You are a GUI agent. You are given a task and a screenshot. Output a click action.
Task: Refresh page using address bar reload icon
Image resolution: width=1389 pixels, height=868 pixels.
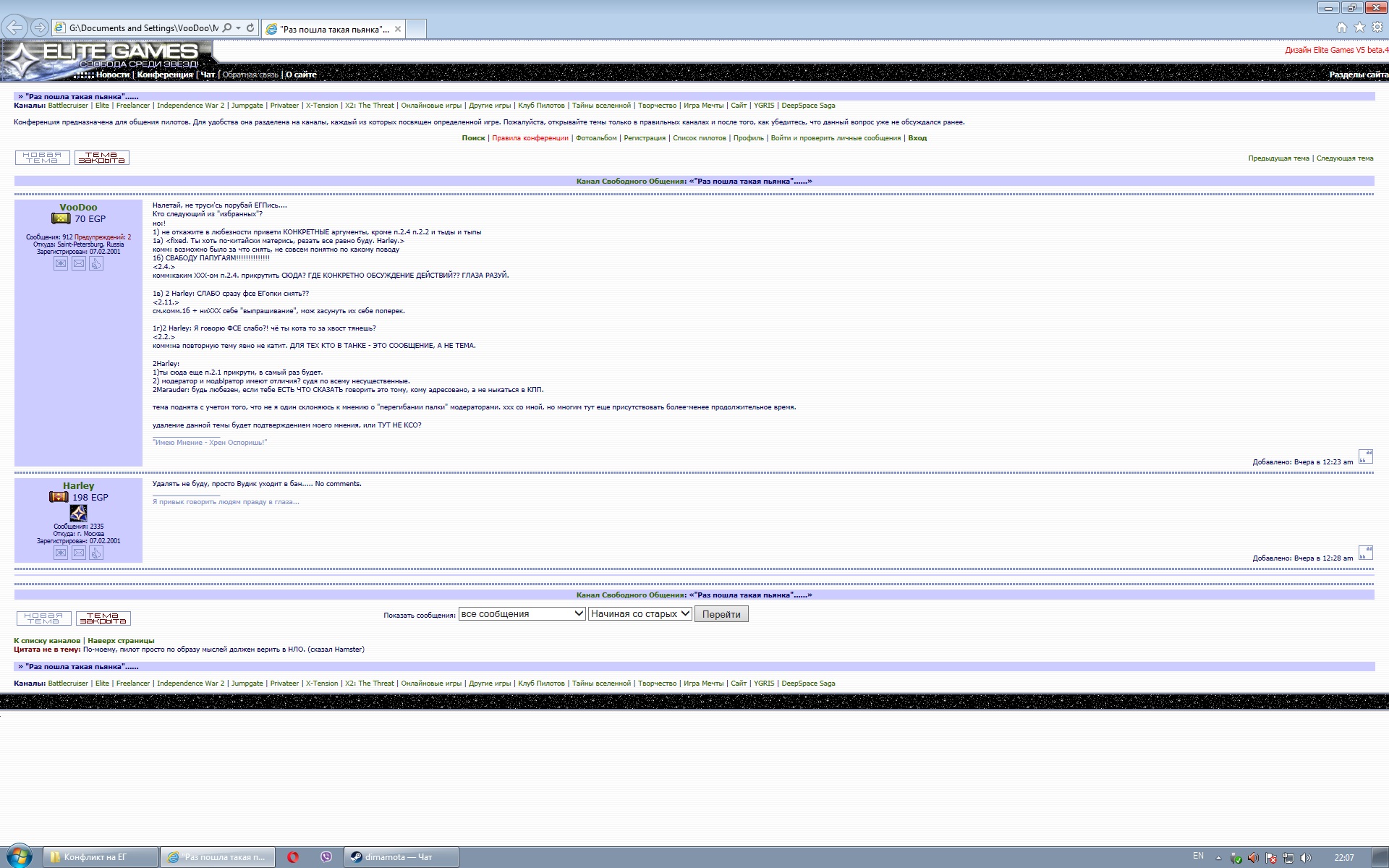tap(250, 28)
